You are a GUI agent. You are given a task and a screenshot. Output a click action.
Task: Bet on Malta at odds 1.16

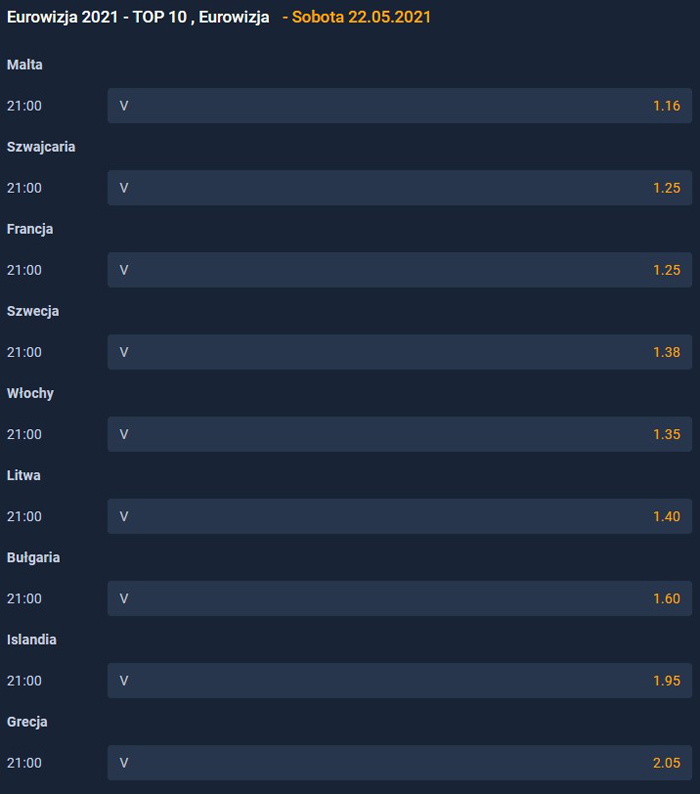(x=399, y=105)
